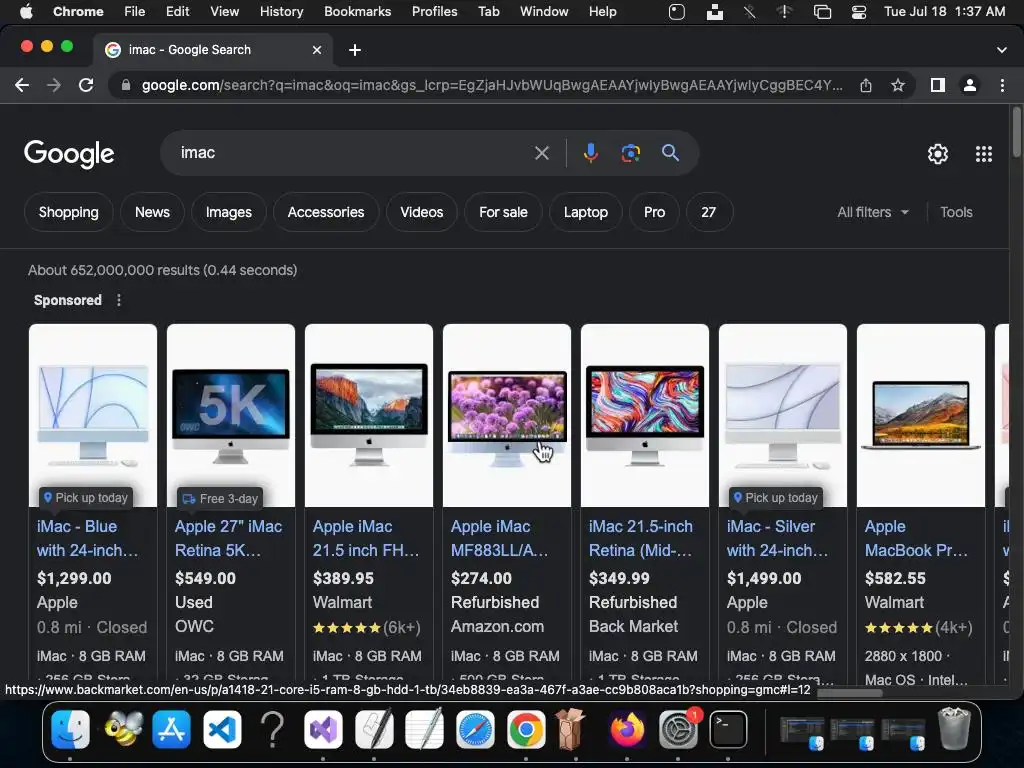Screen dimensions: 1024x768
Task: Click the lock icon in address bar
Action: pyautogui.click(x=126, y=85)
